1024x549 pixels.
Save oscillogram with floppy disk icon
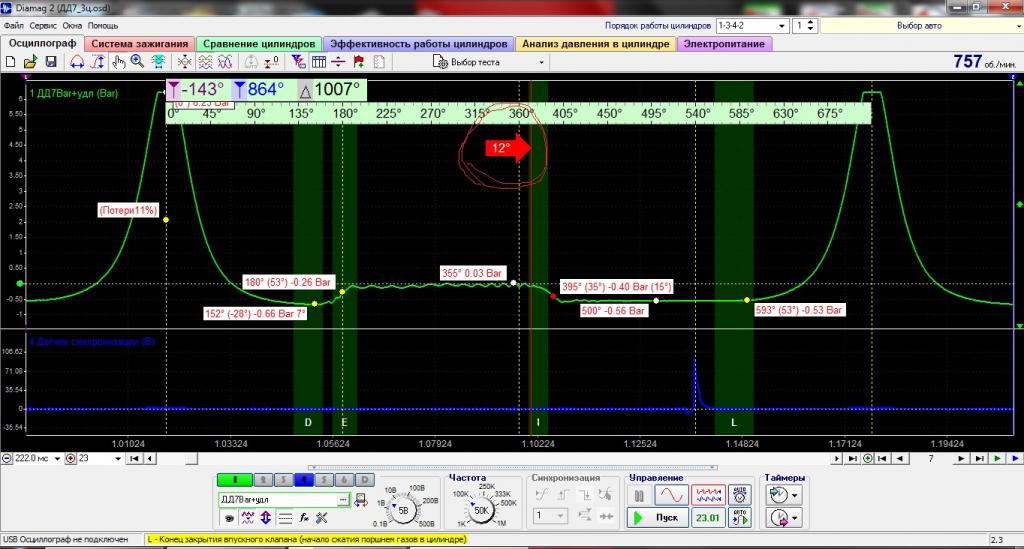51,62
